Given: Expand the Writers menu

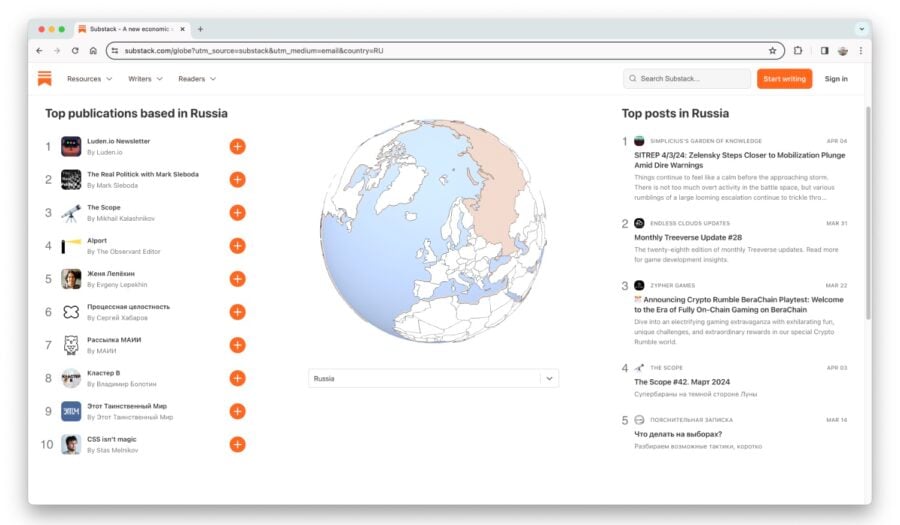Looking at the screenshot, I should pyautogui.click(x=145, y=79).
